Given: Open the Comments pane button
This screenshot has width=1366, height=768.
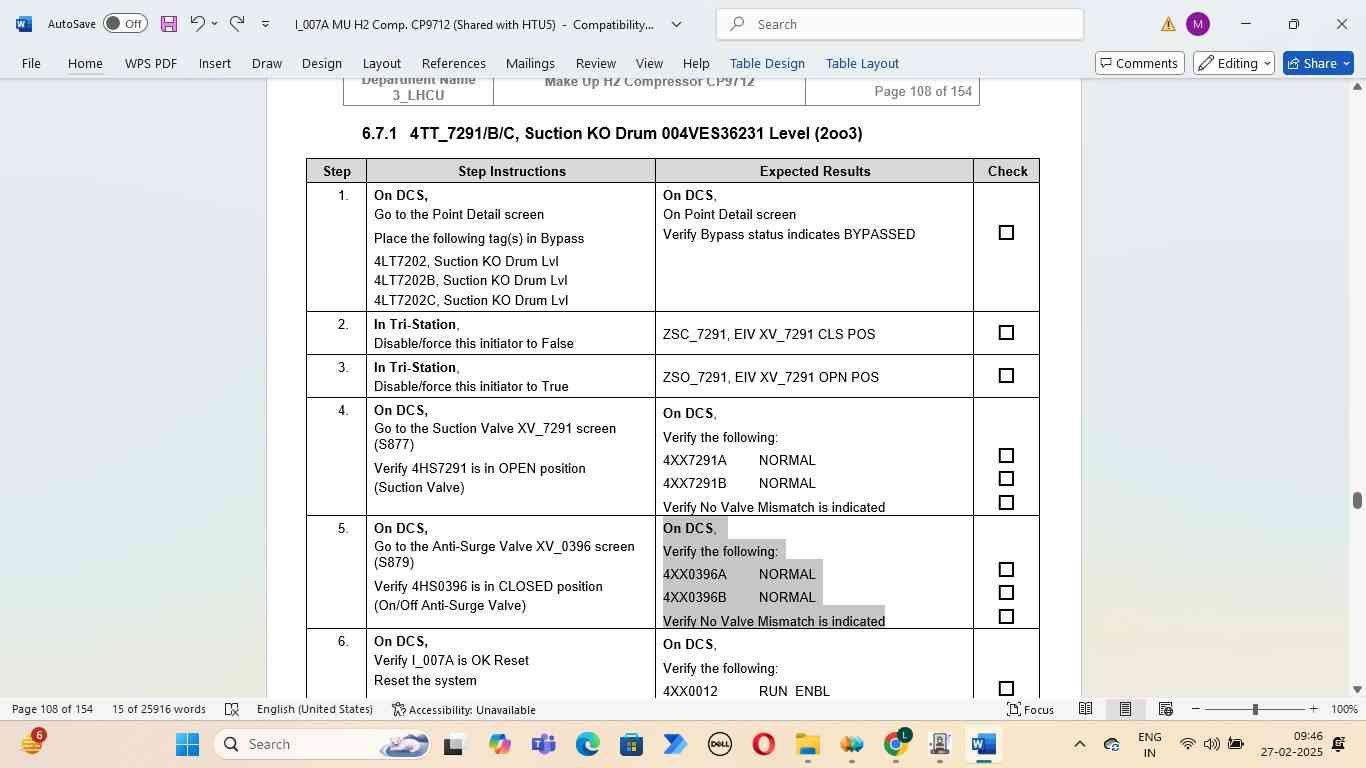Looking at the screenshot, I should 1140,63.
